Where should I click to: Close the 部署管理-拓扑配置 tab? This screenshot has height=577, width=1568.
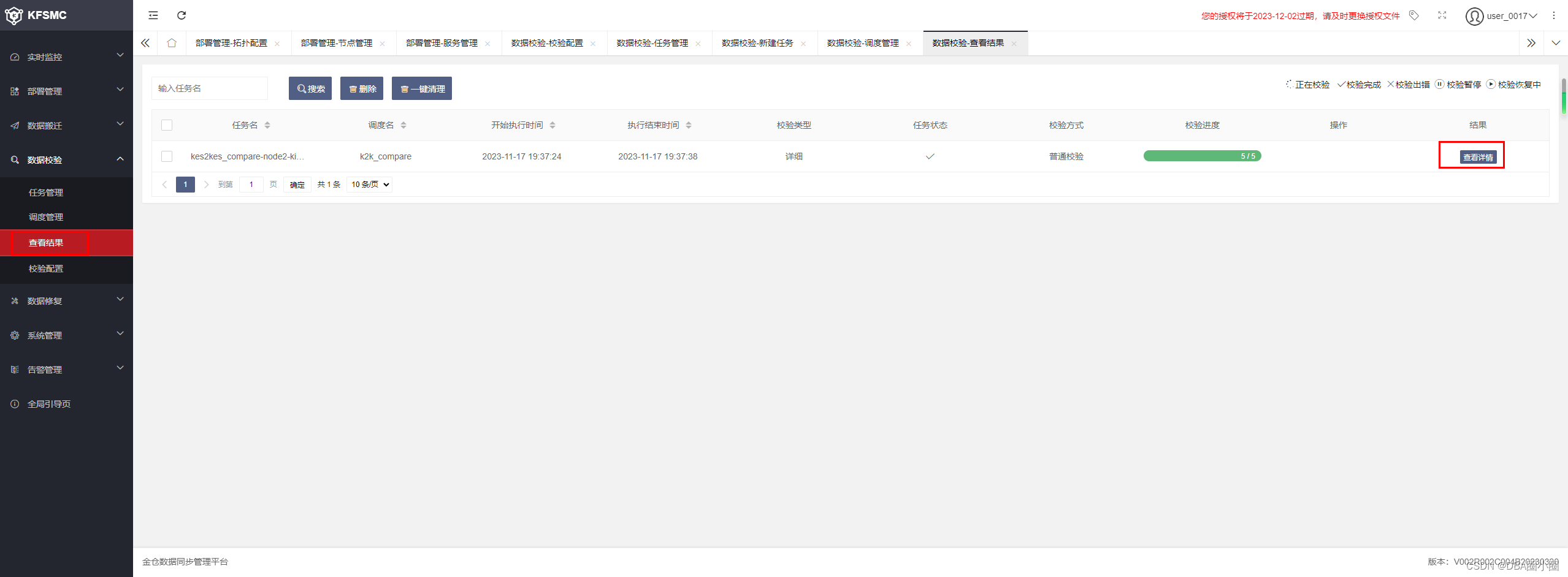277,44
